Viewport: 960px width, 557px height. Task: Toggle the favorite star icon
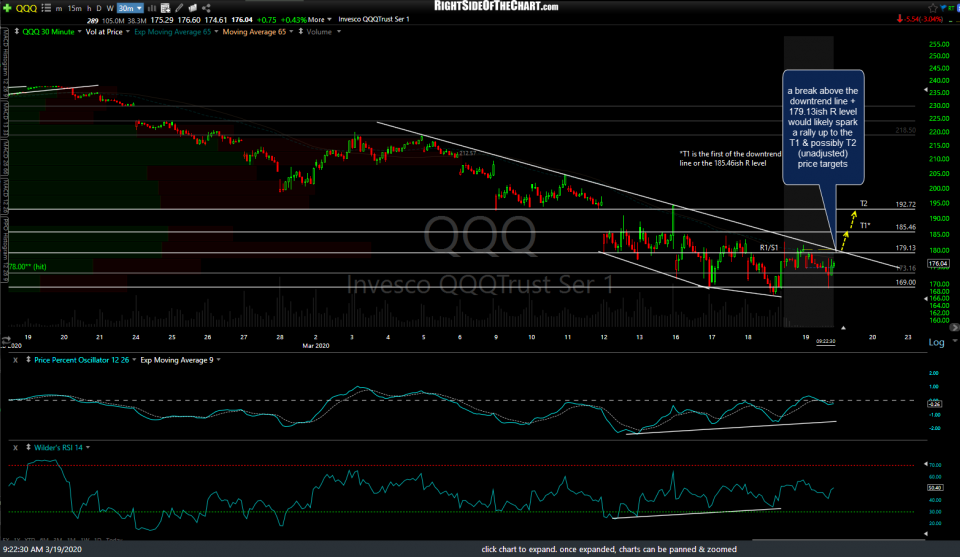[x=933, y=8]
